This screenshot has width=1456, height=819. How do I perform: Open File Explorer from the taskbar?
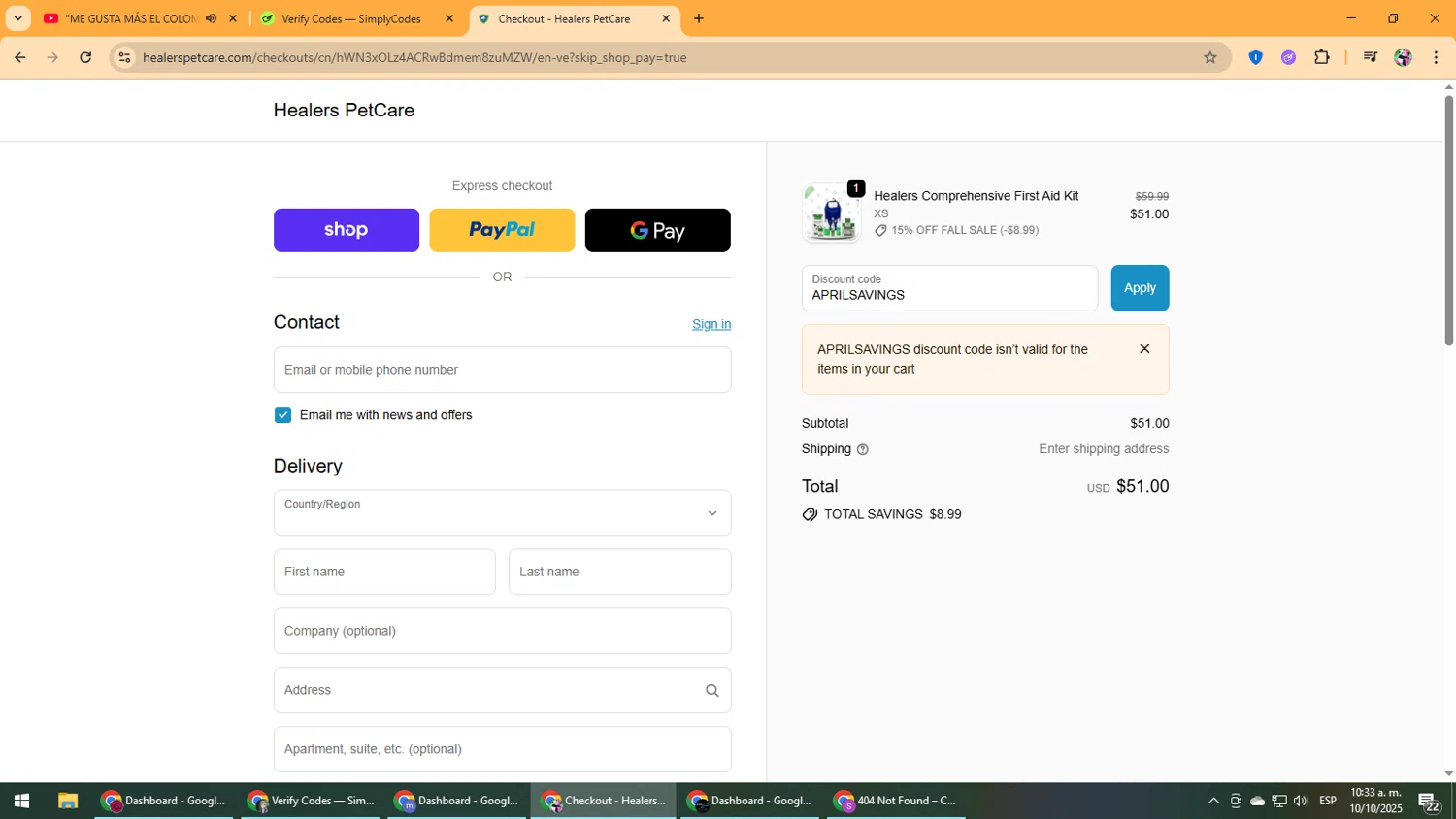(67, 801)
